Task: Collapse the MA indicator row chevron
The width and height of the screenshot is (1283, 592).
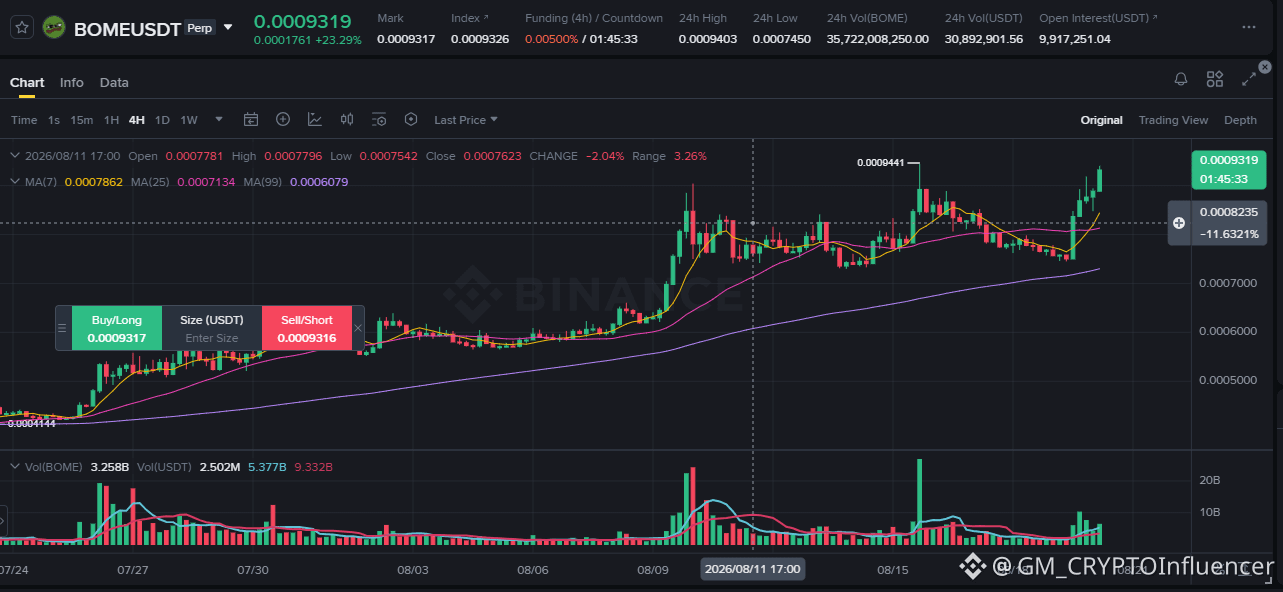Action: point(14,182)
